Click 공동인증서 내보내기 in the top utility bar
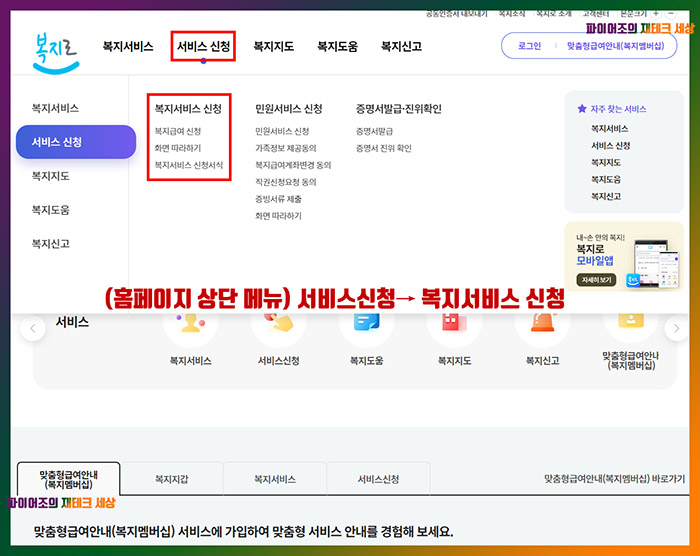 pos(456,14)
